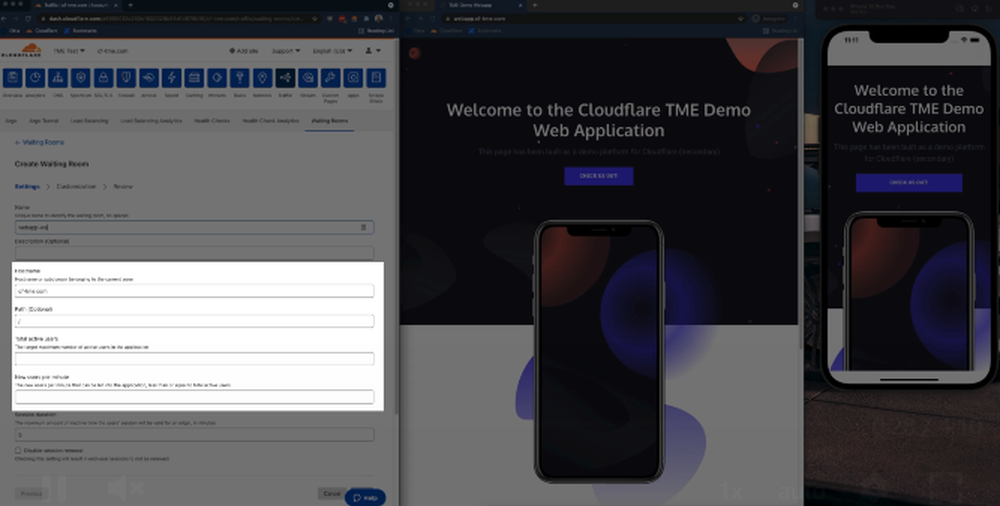Click the webapp browser address bar

(593, 19)
